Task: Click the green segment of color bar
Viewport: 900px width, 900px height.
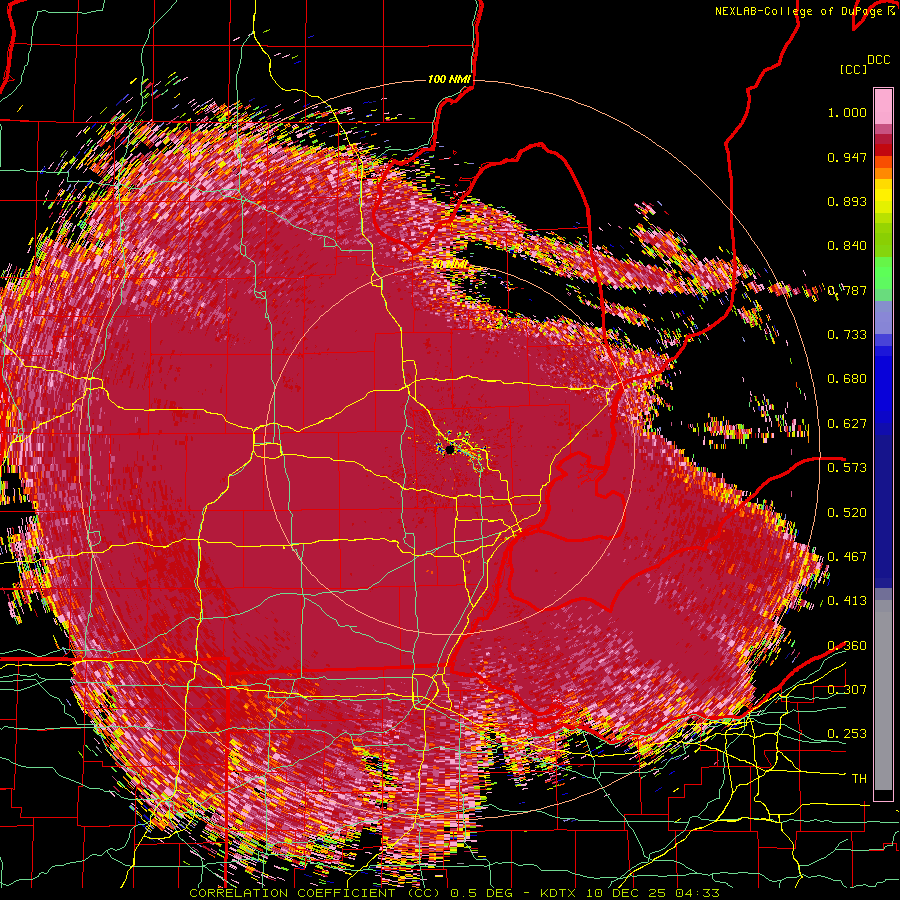Action: pos(883,274)
